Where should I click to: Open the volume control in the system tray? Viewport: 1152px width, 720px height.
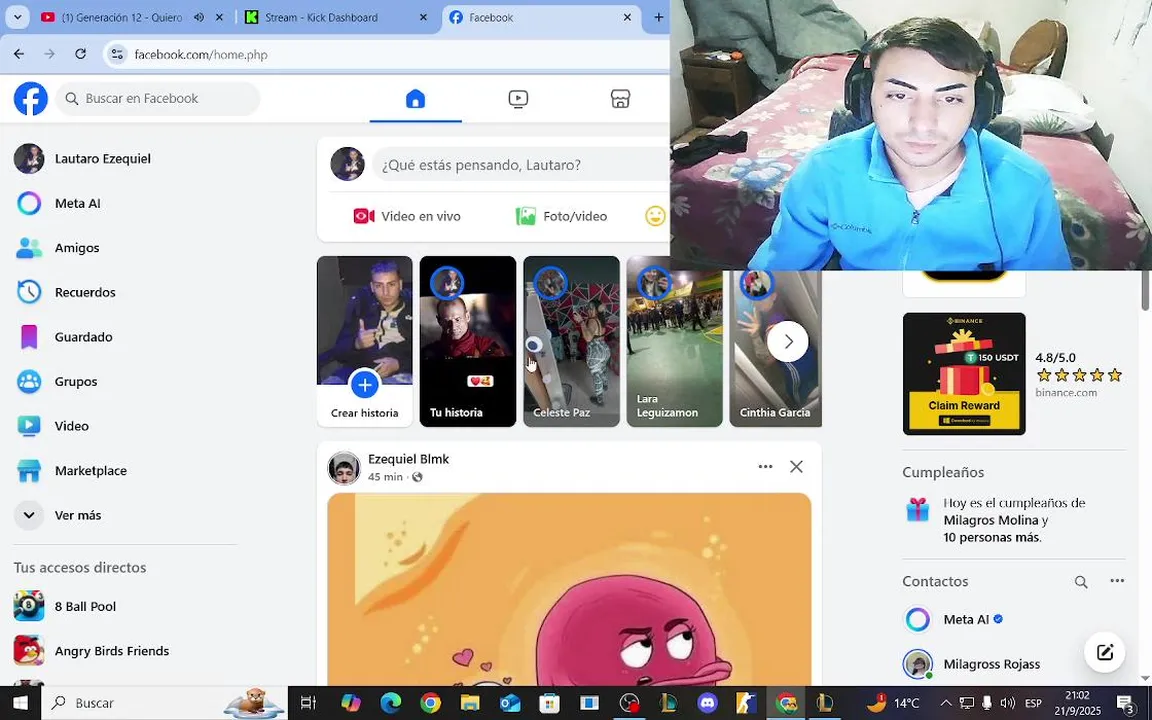1008,703
